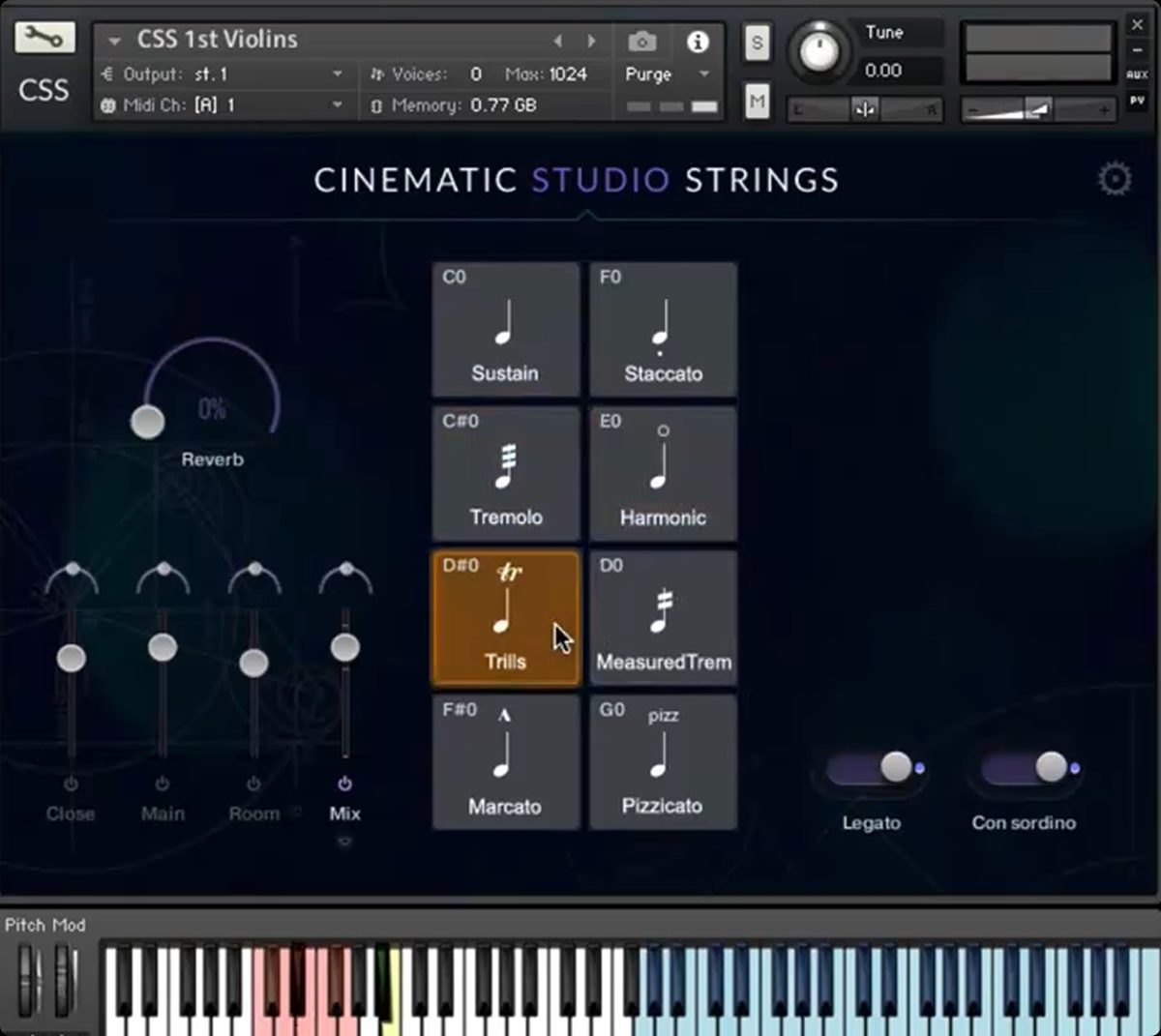The image size is (1161, 1036).
Task: Open the instrument name dropdown arrow
Action: [x=114, y=42]
